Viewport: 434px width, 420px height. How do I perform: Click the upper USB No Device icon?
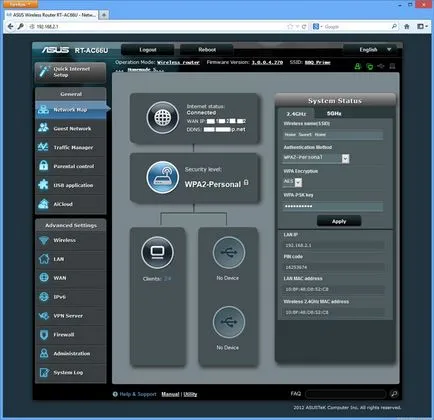click(x=229, y=252)
